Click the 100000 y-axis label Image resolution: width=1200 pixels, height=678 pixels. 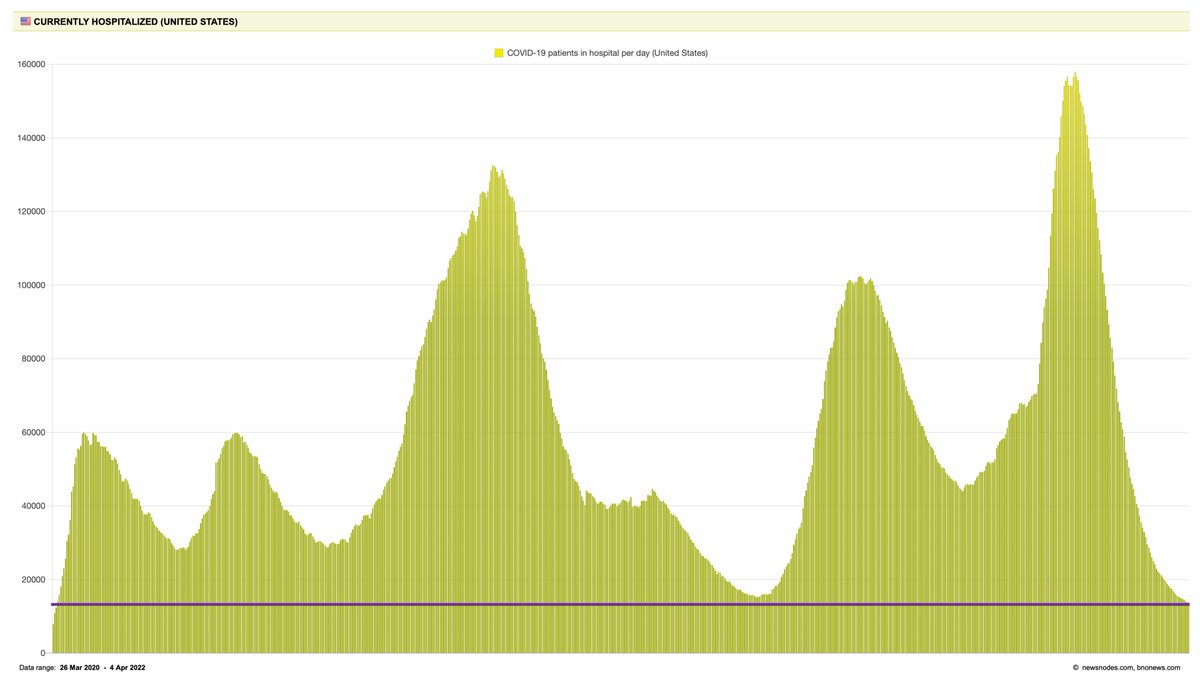click(32, 285)
